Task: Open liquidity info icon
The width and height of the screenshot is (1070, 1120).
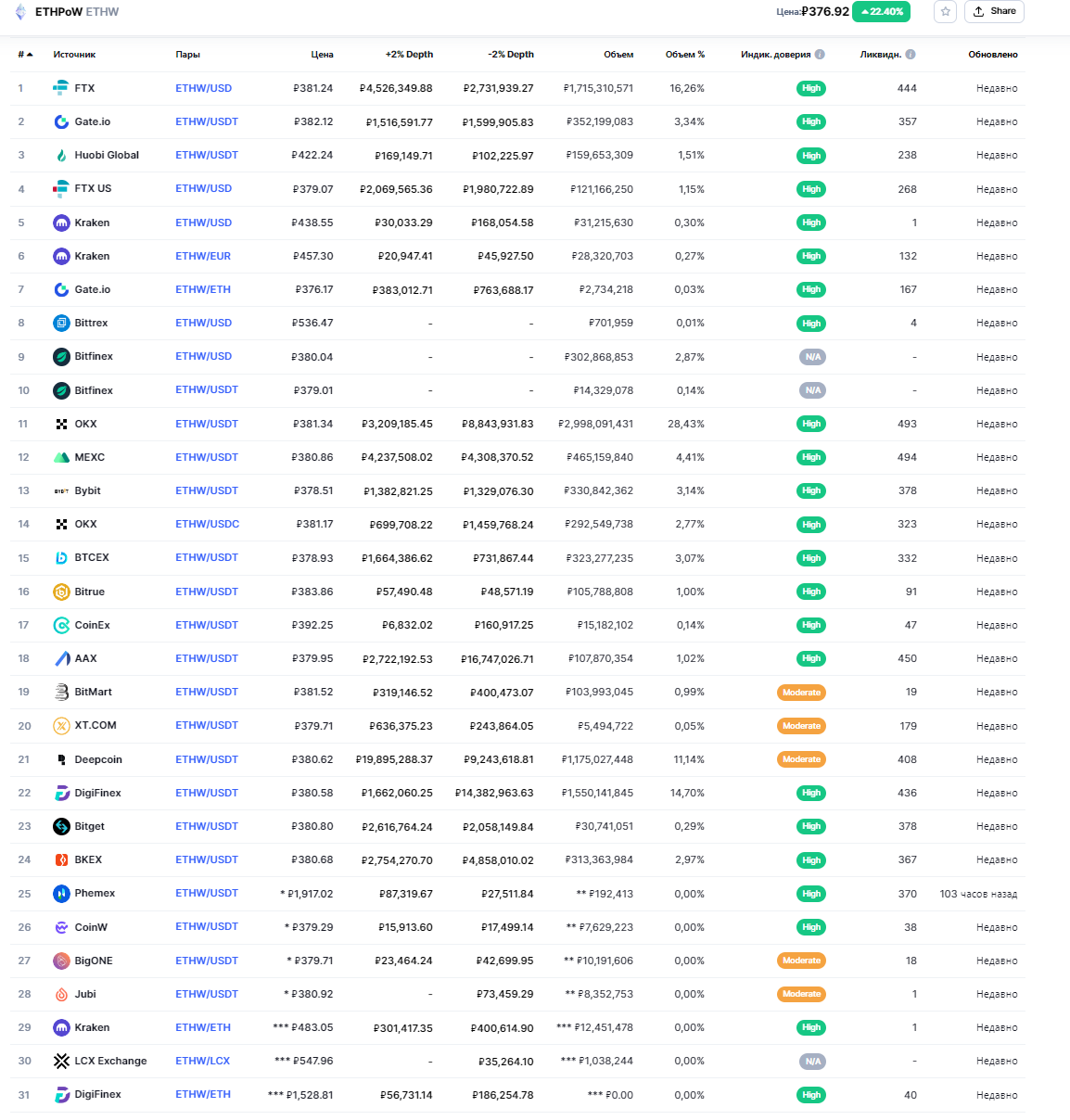Action: (911, 55)
